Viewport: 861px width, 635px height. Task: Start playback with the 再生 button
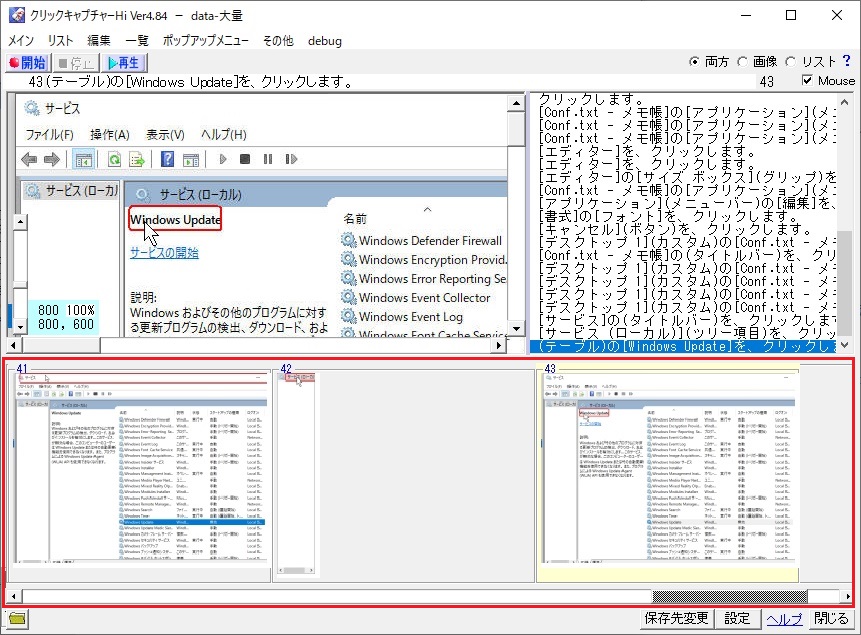[124, 63]
